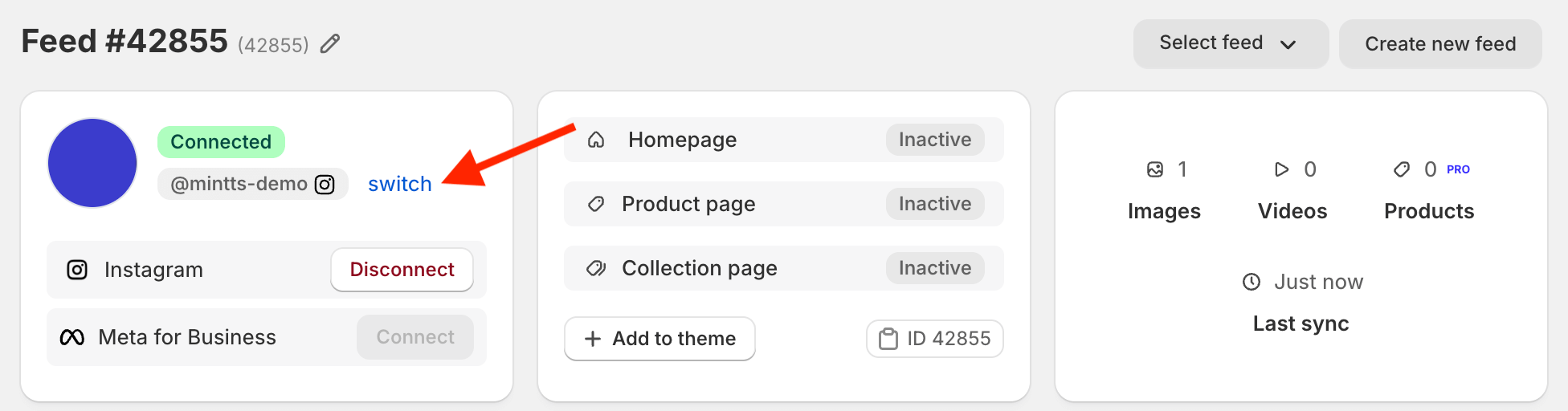Click the tag icon beside Product page

tap(596, 204)
